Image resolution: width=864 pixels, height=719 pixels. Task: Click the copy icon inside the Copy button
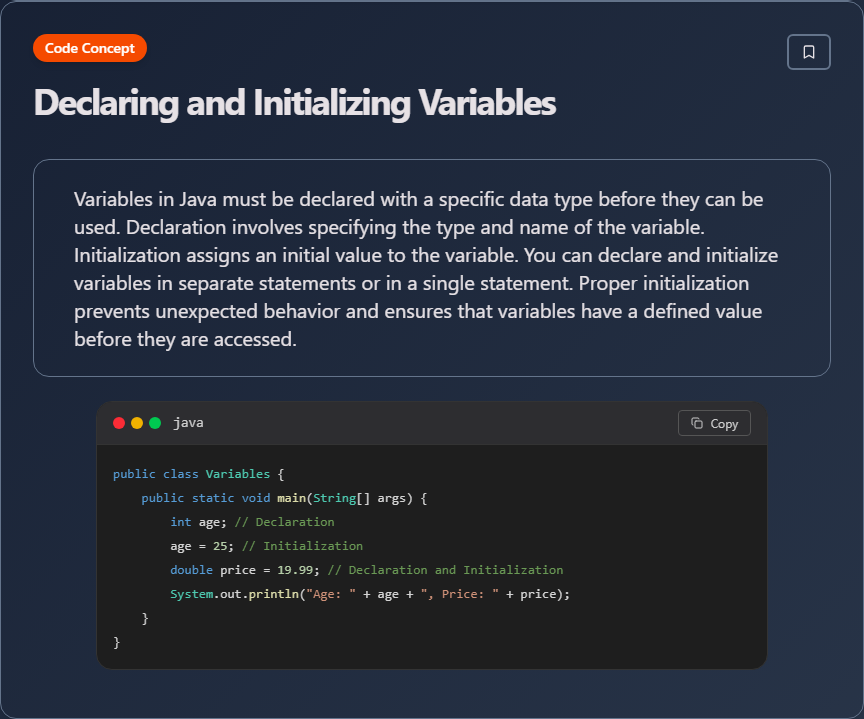697,423
